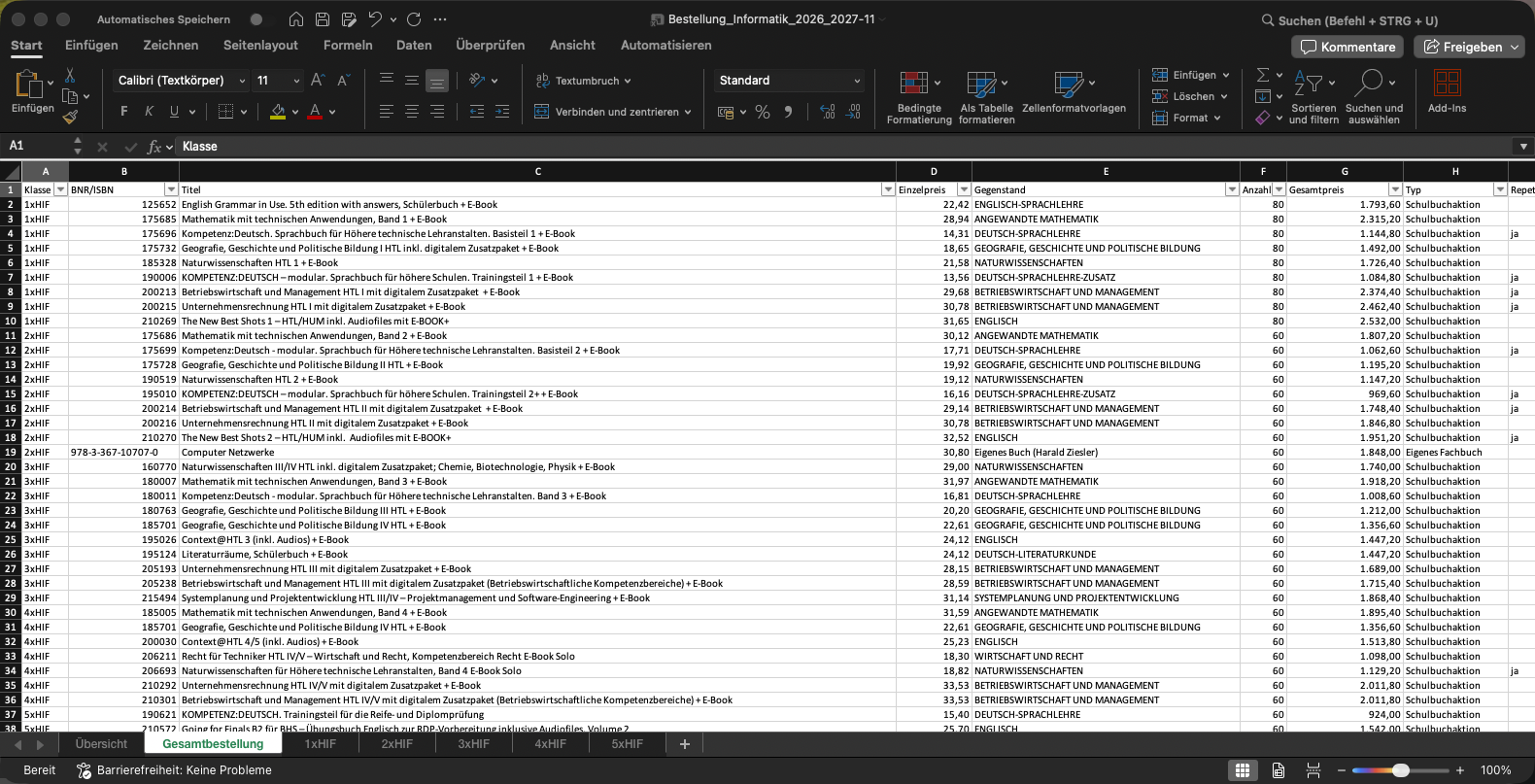Image resolution: width=1535 pixels, height=784 pixels.
Task: Align text right in the cell
Action: 437,112
